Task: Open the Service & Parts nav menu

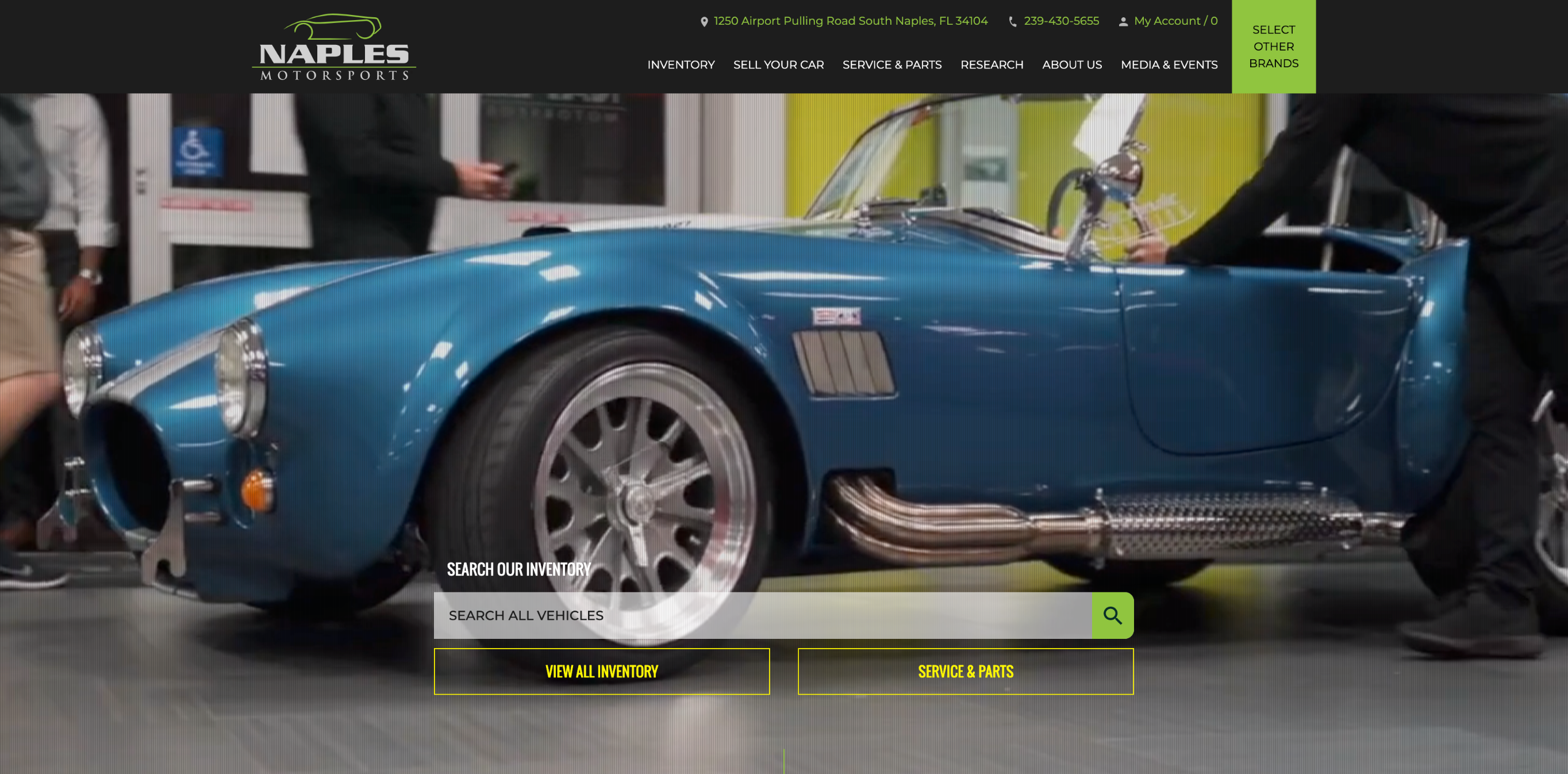Action: [891, 64]
